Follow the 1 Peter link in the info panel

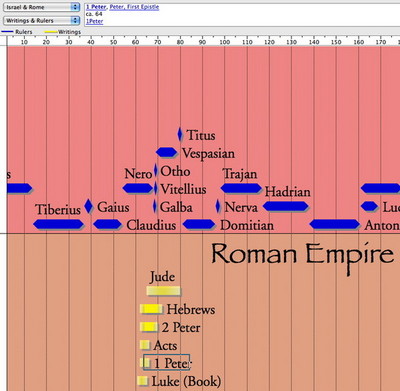(96, 7)
